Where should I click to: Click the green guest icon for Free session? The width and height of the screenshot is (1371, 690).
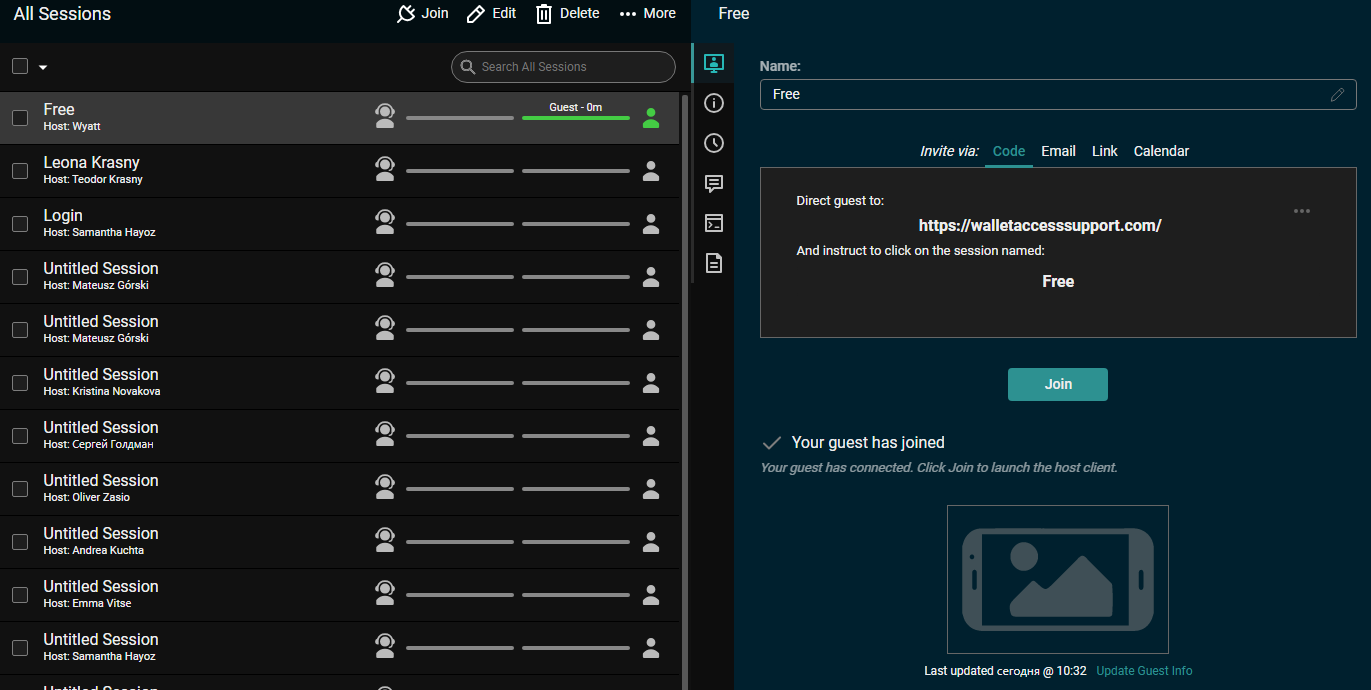[x=651, y=118]
